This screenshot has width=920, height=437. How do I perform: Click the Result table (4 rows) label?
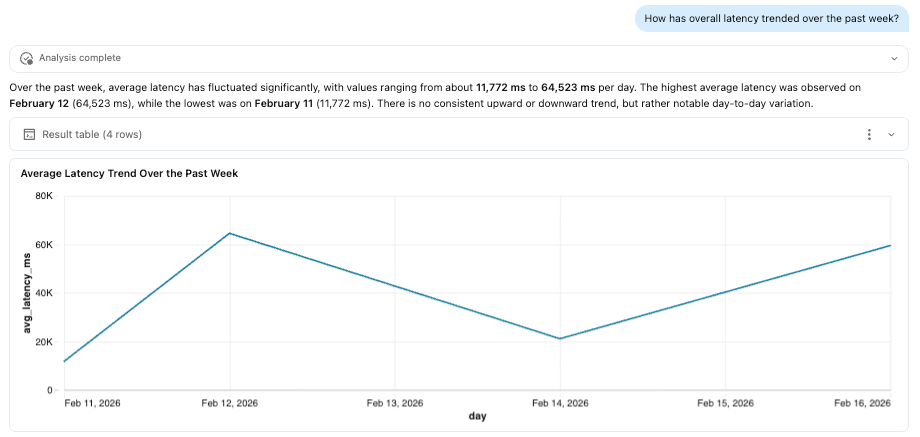coord(92,134)
